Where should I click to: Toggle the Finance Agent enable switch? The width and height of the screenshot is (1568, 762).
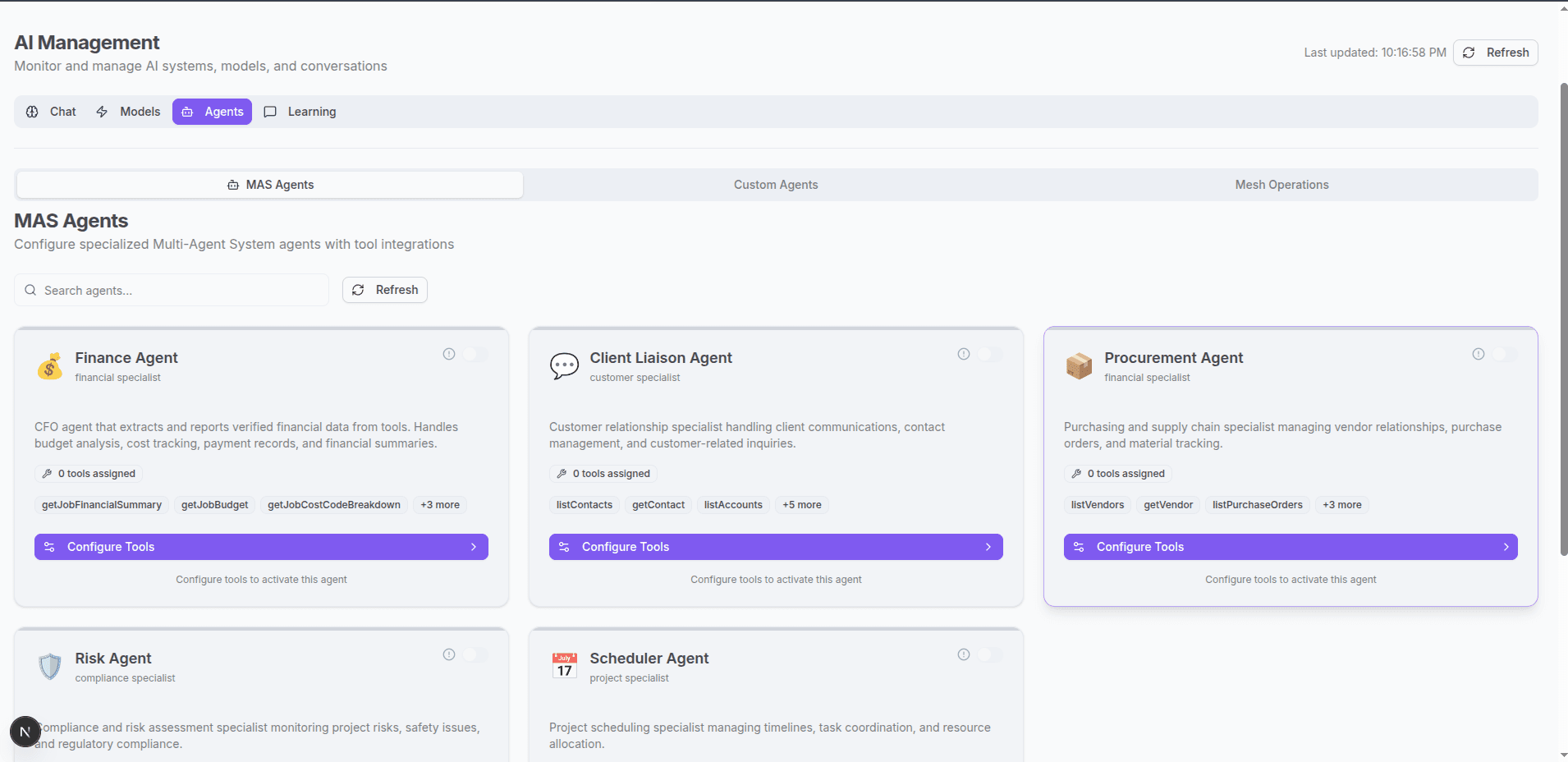point(475,354)
